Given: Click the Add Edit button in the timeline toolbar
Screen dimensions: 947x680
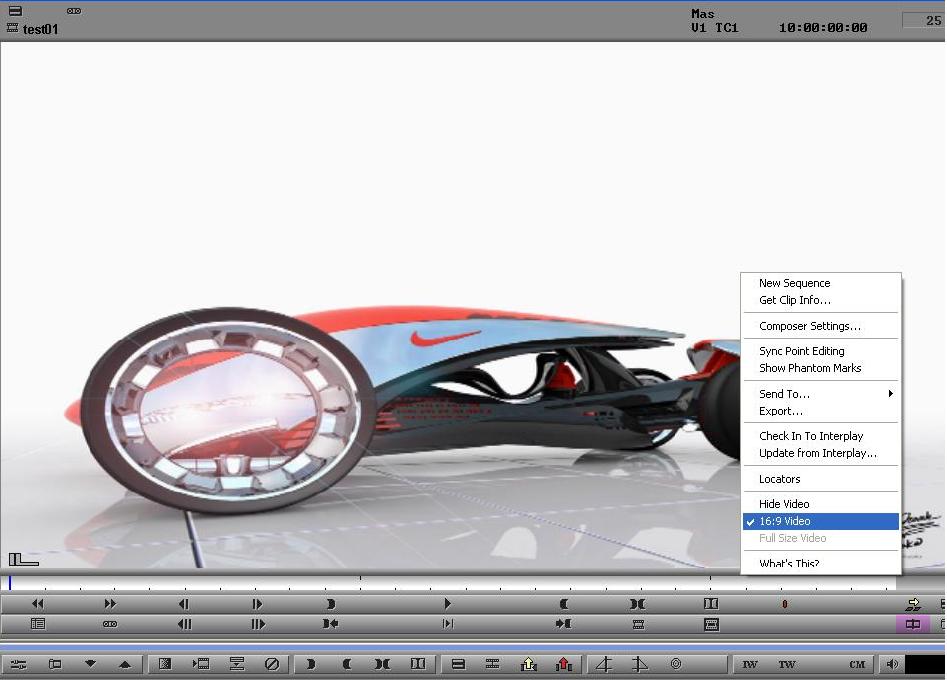Looking at the screenshot, I should [458, 664].
